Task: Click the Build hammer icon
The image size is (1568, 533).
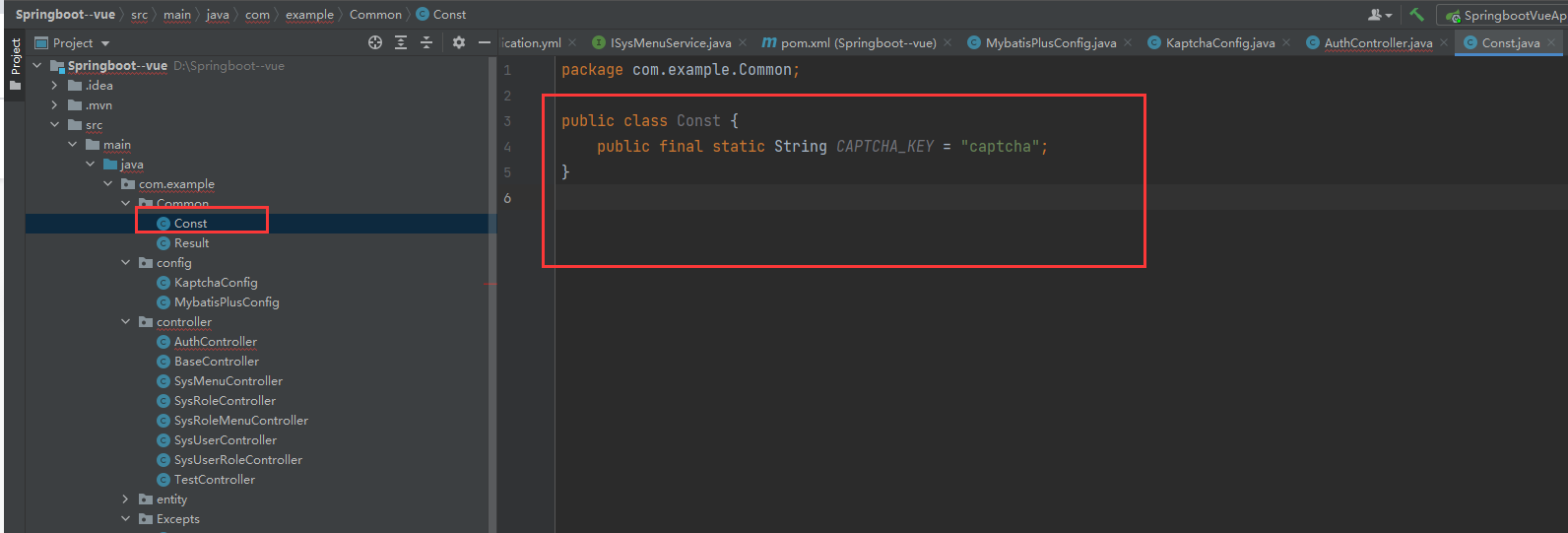Action: [x=1416, y=14]
